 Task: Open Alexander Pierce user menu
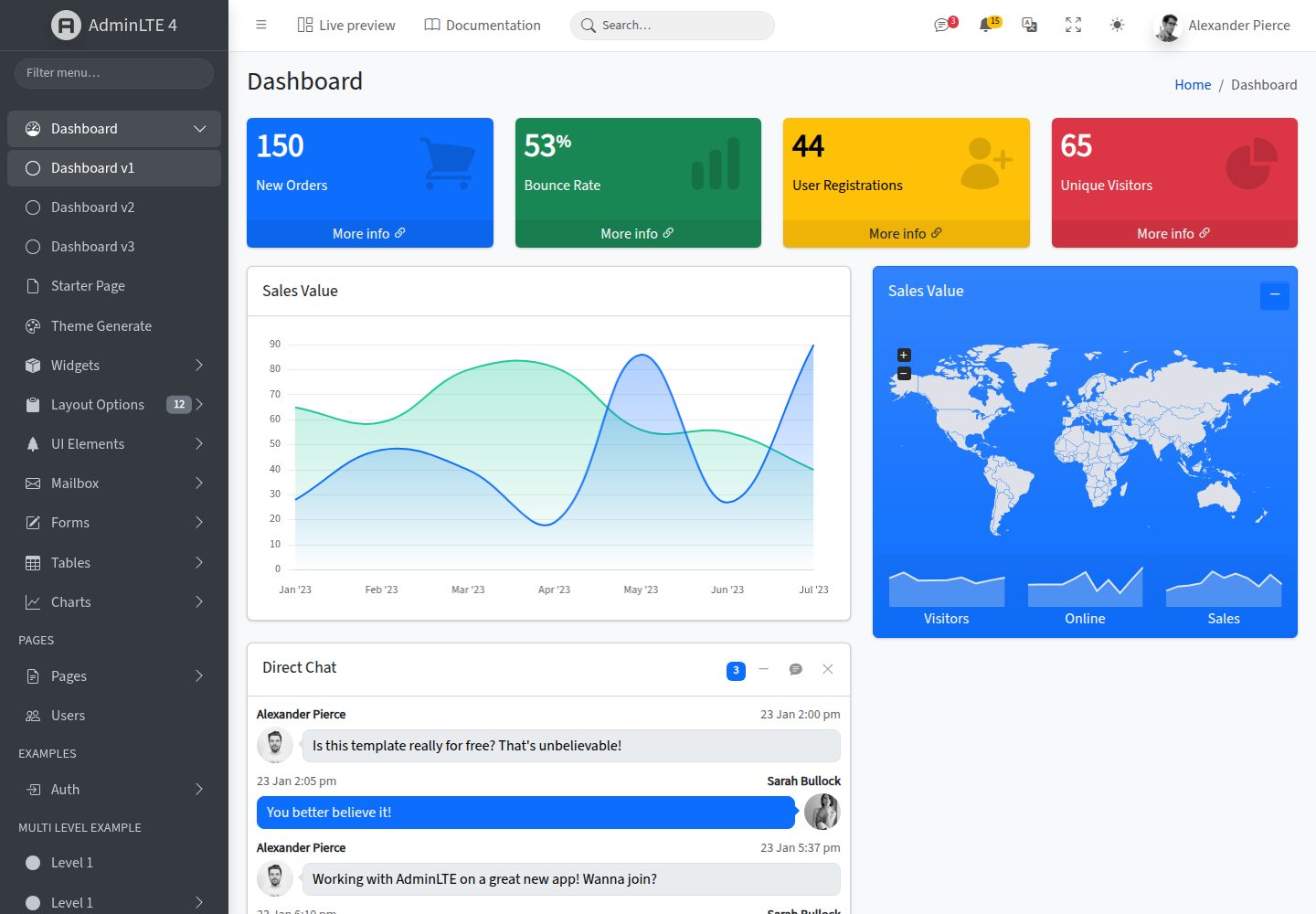coord(1223,26)
